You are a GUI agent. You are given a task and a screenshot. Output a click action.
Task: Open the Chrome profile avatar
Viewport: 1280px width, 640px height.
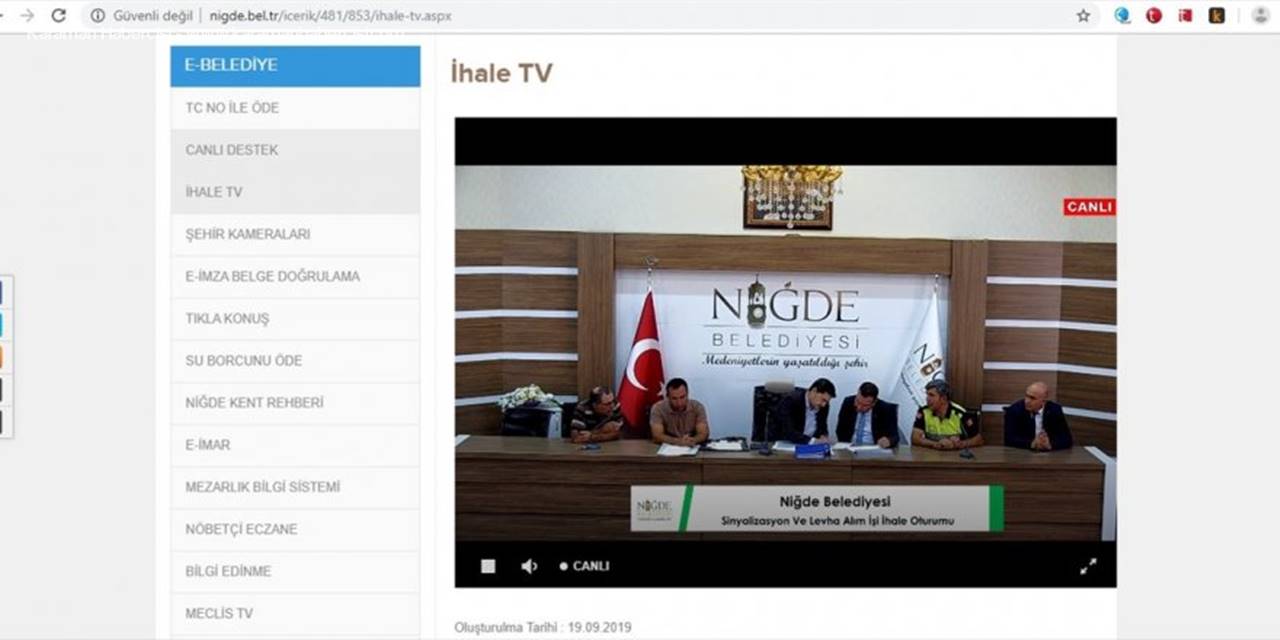pos(1260,16)
